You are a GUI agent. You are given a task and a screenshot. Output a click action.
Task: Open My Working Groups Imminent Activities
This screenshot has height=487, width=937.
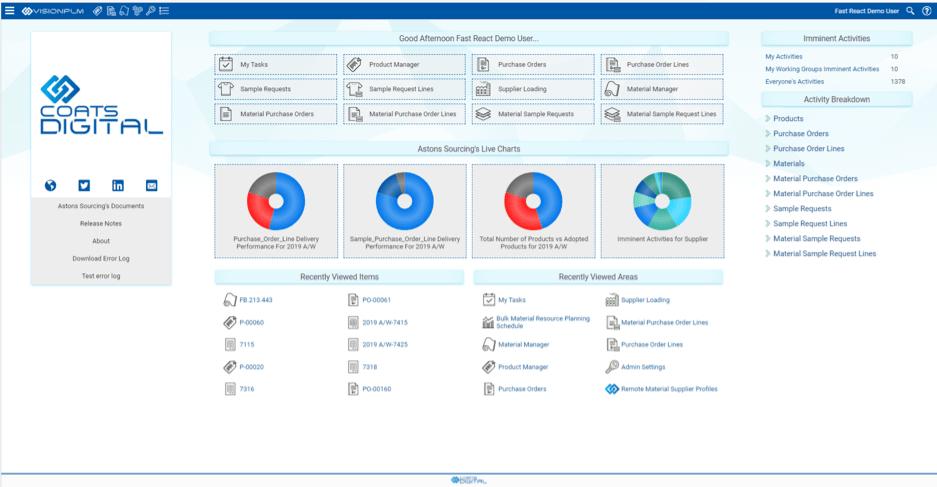tap(822, 69)
